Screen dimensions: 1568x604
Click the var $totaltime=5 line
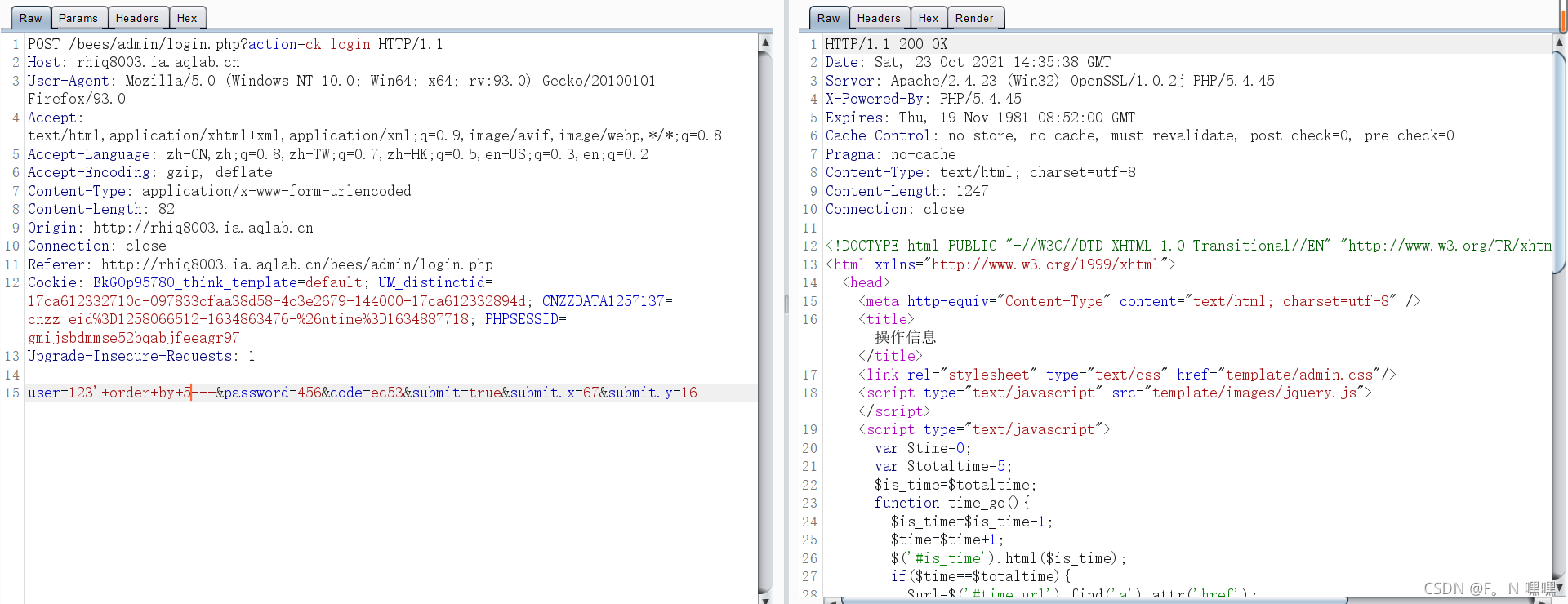click(x=944, y=466)
